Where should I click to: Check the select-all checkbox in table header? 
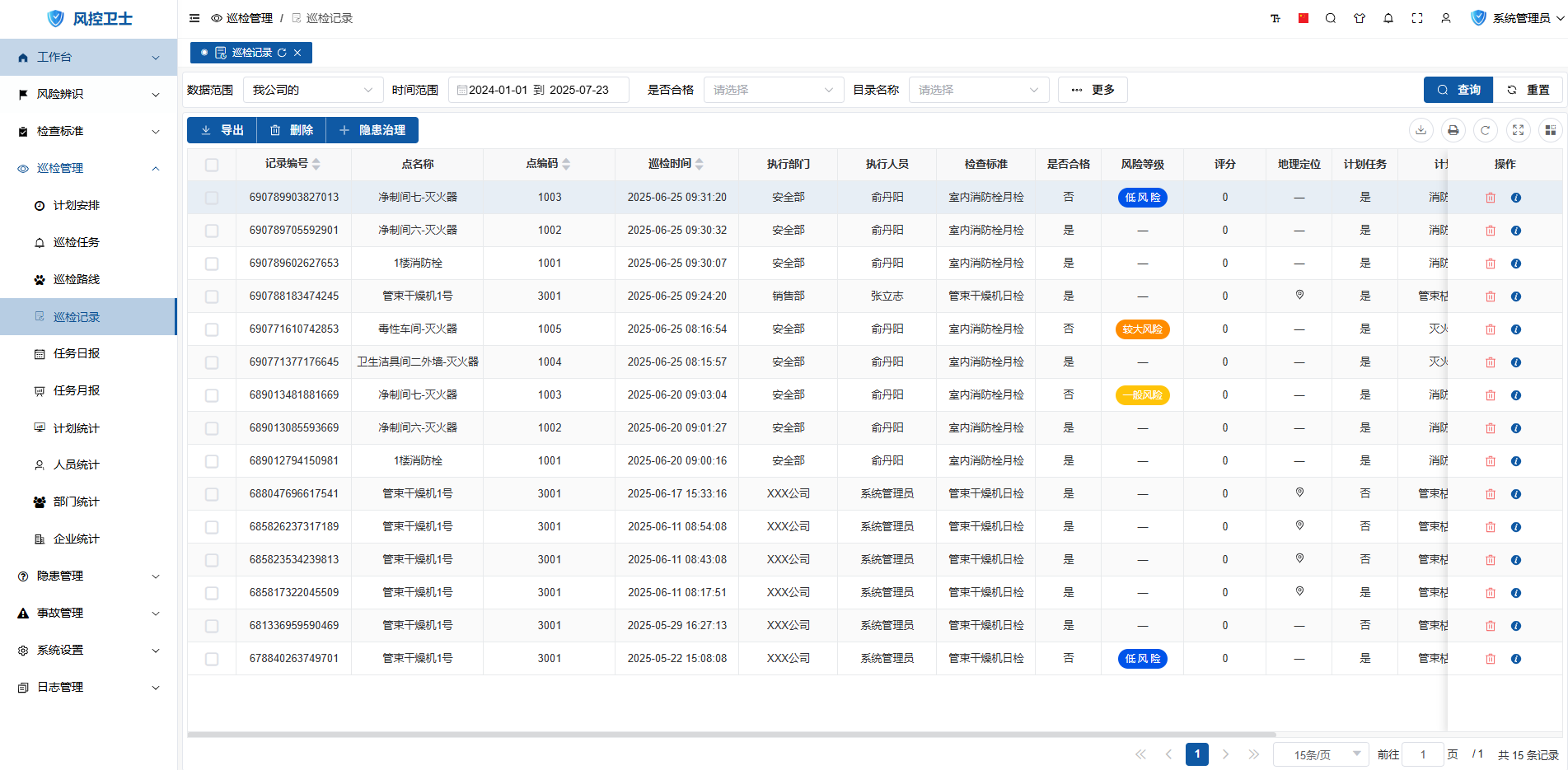pos(212,165)
